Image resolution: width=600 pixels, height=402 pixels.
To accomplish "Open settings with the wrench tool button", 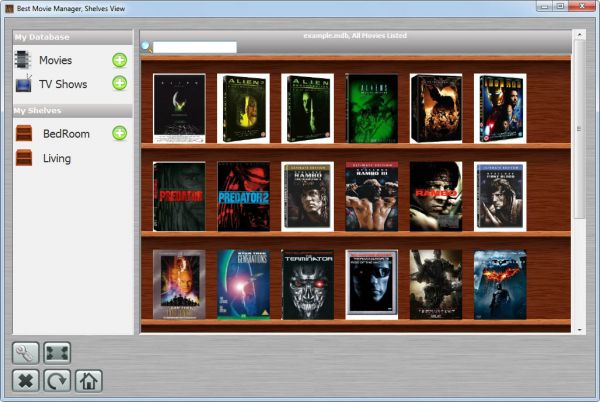I will 25,353.
